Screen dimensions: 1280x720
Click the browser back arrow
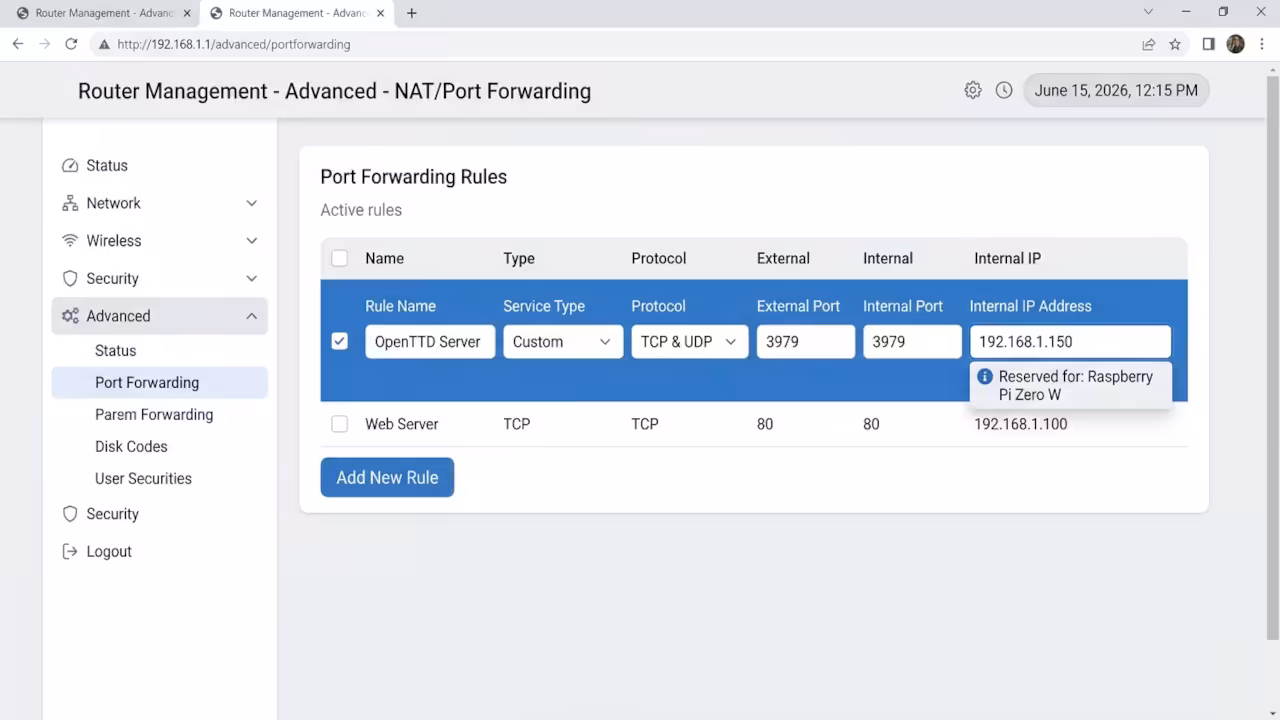17,44
